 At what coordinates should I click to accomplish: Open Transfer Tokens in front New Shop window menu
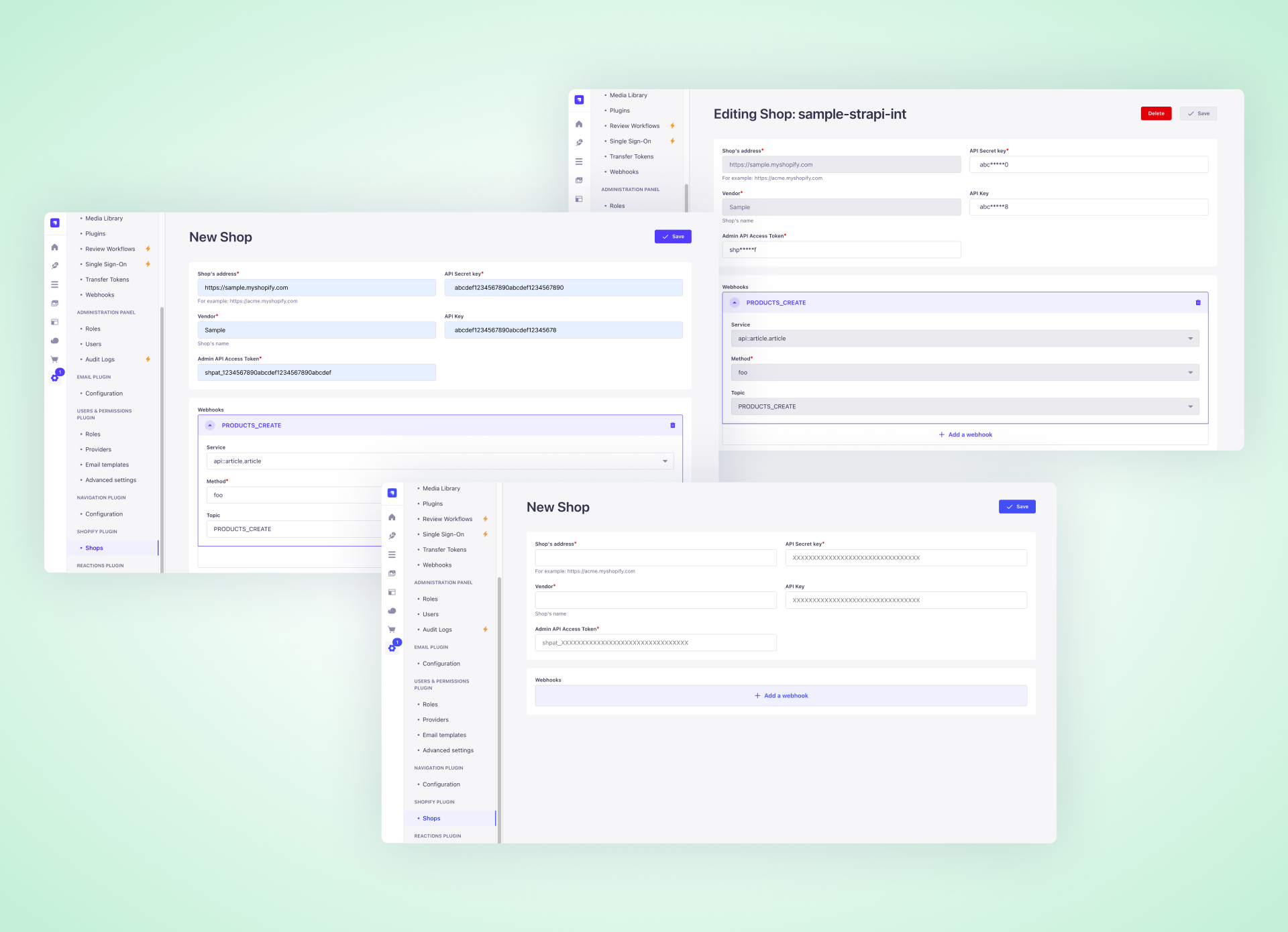[x=444, y=550]
